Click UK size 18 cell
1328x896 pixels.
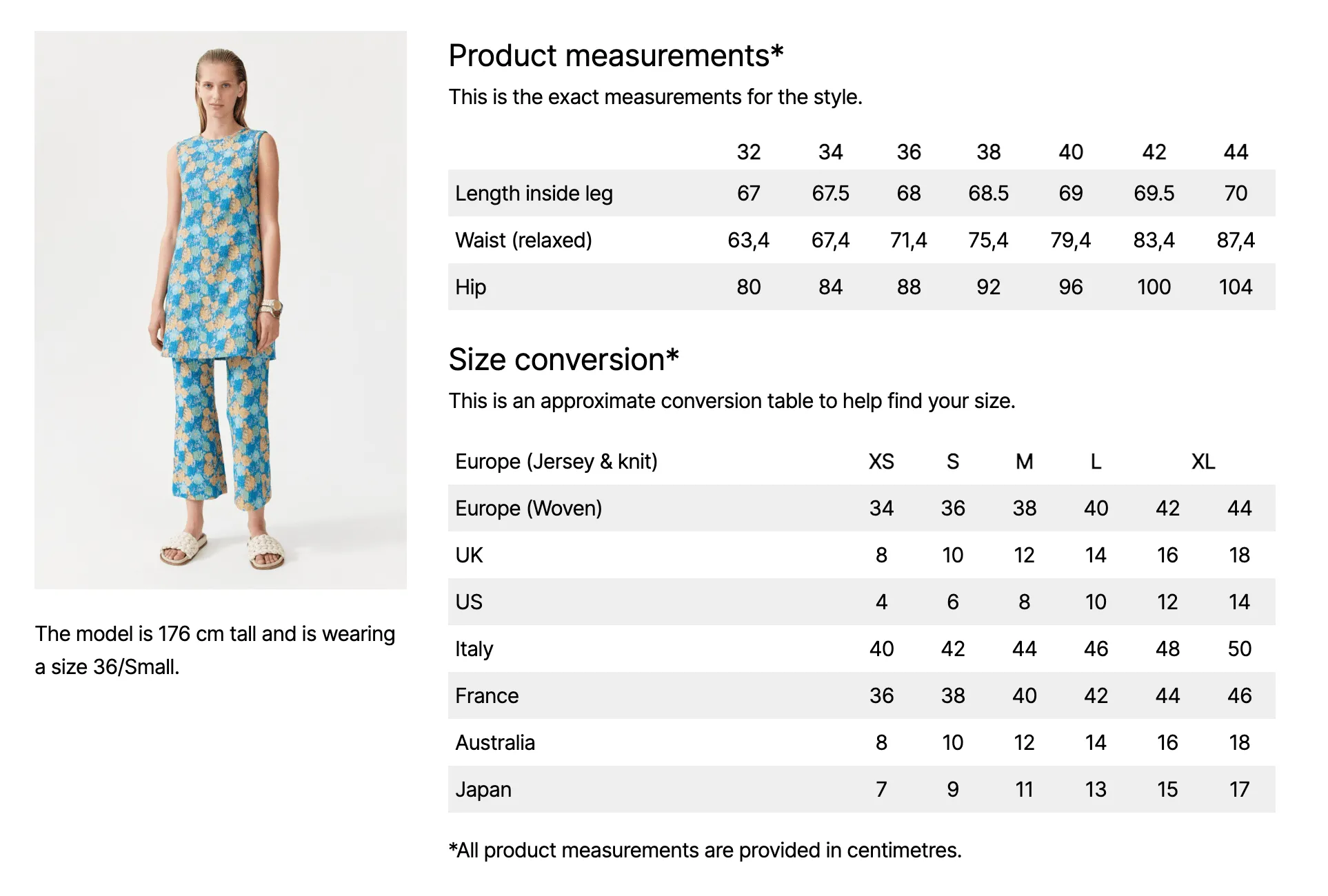(x=1239, y=555)
